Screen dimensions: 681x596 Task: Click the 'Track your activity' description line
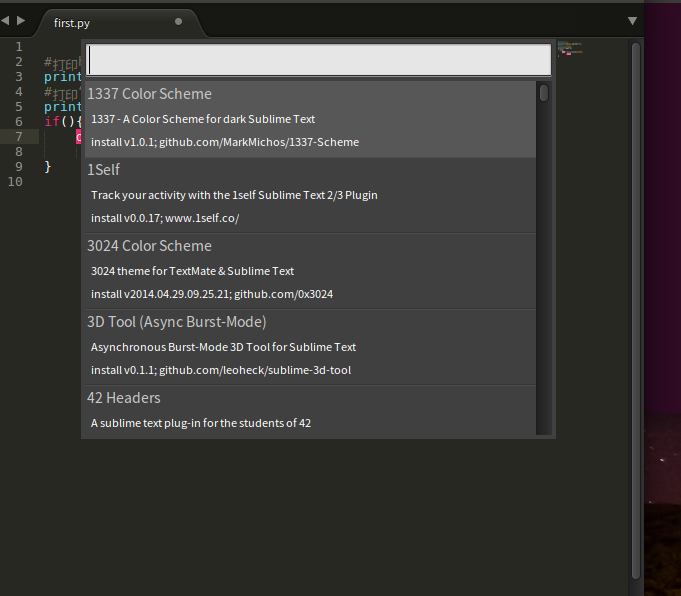pyautogui.click(x=234, y=195)
